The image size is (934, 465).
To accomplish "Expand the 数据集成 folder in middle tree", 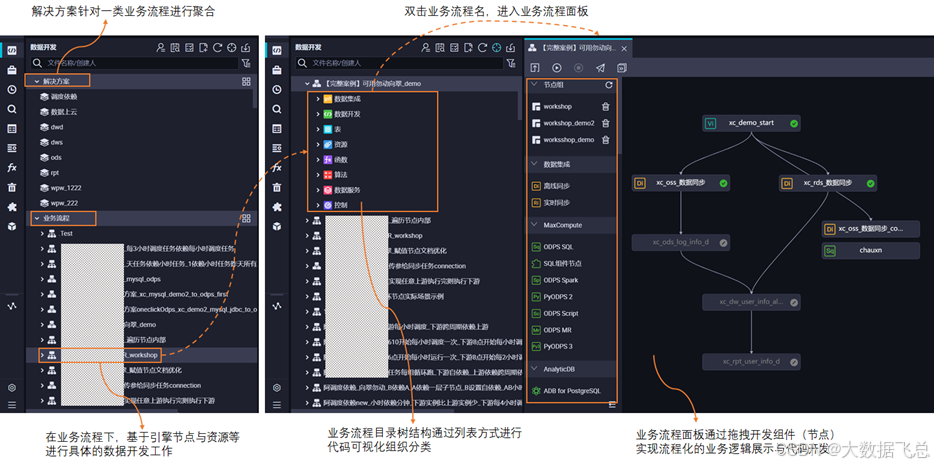I will coord(318,99).
